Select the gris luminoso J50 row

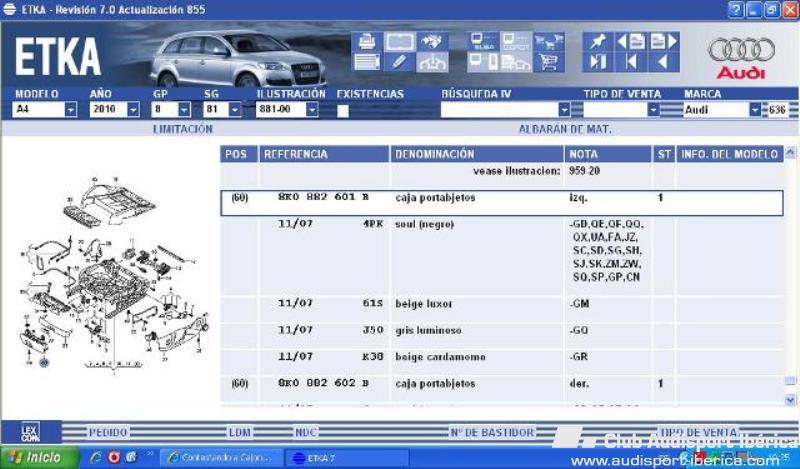click(502, 335)
